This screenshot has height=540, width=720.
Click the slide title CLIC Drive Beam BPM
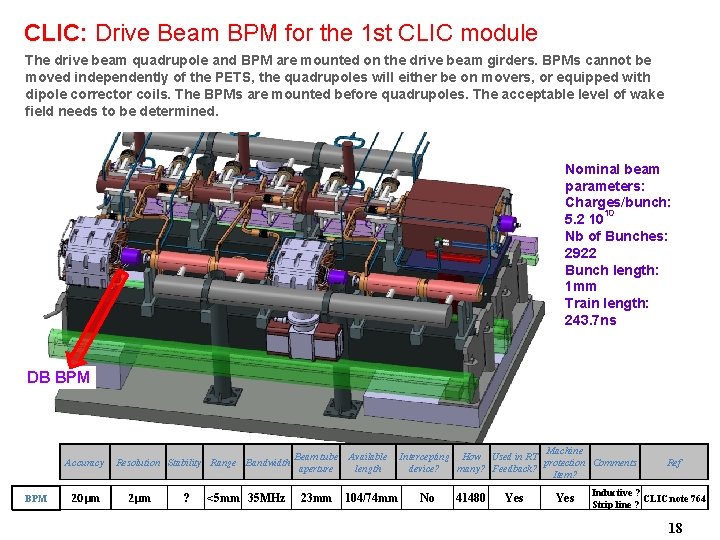(281, 33)
